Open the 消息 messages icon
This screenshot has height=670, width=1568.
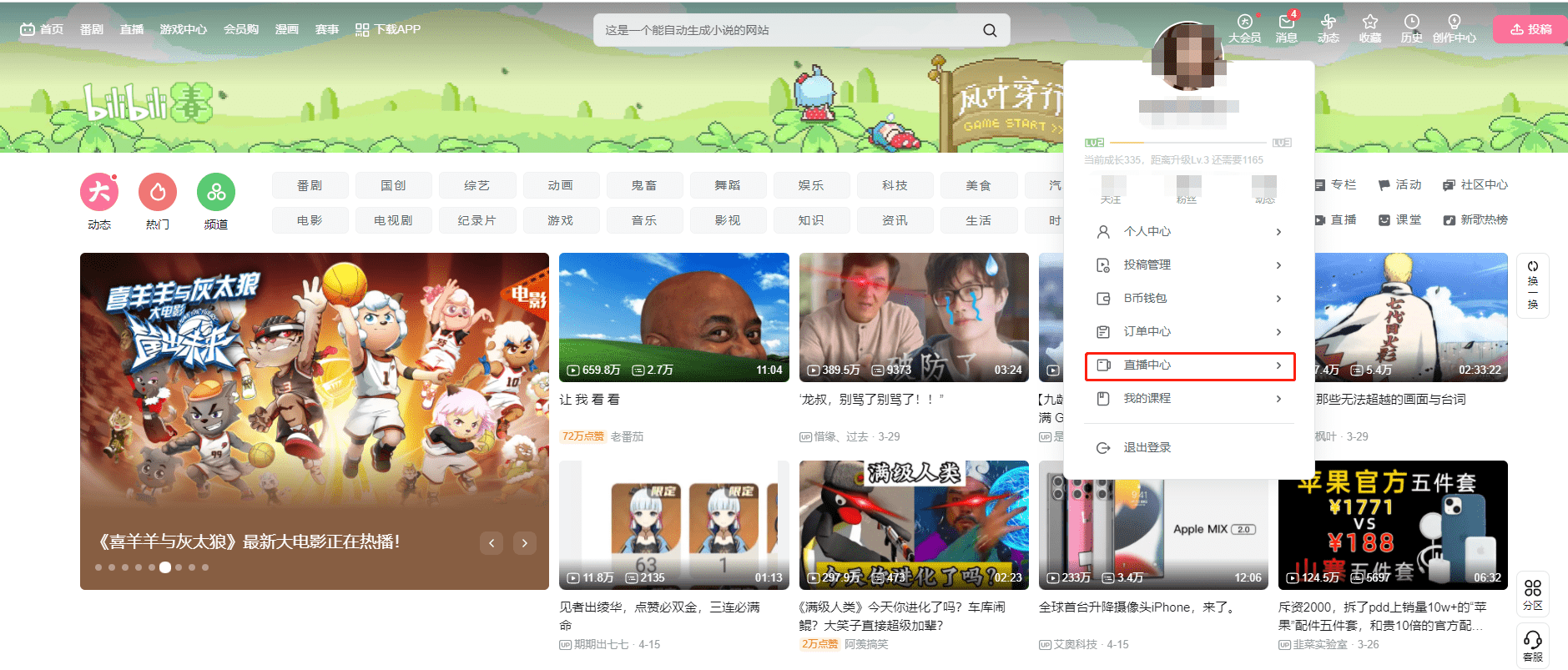(x=1286, y=23)
